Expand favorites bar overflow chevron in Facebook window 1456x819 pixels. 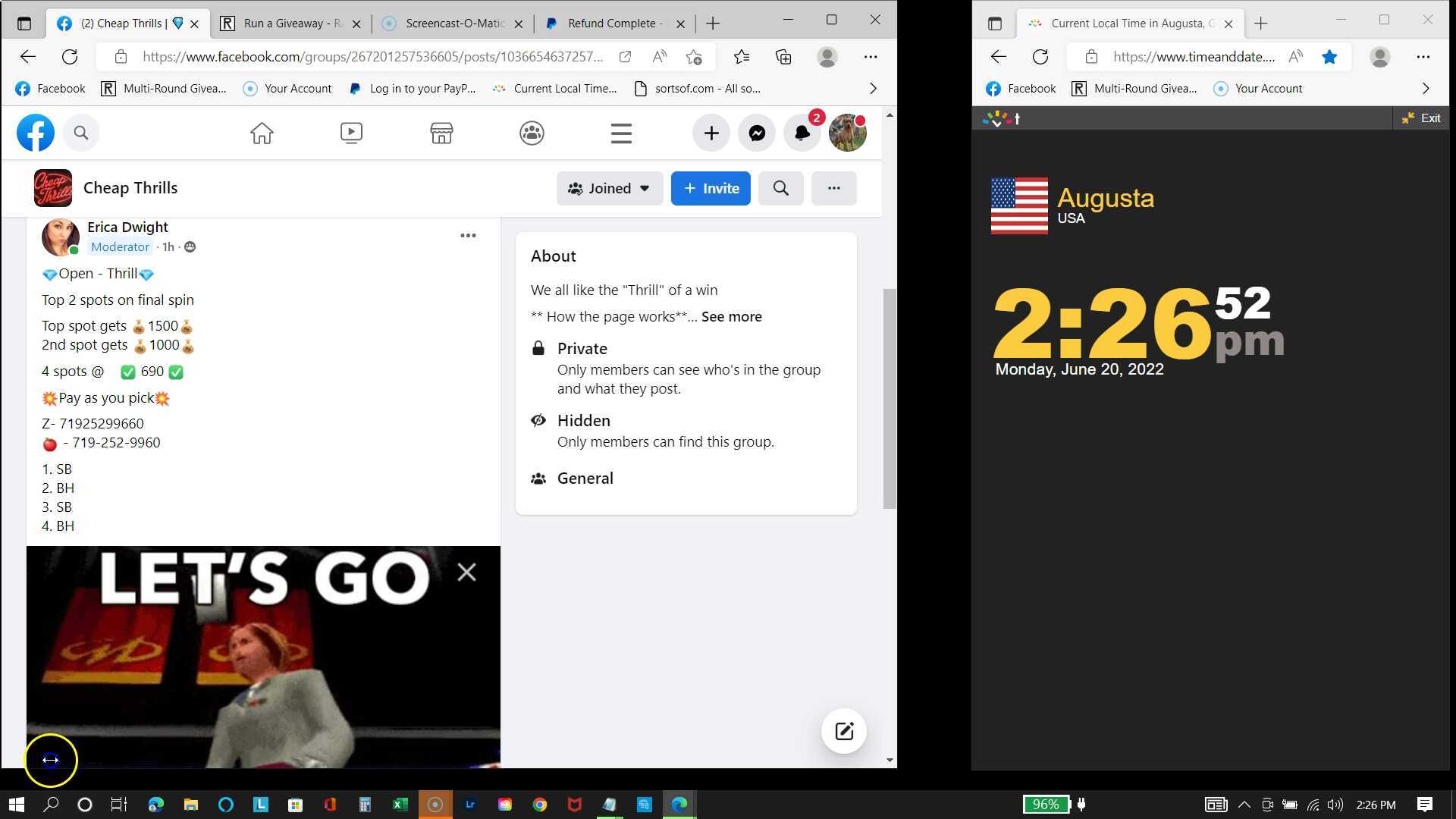873,89
